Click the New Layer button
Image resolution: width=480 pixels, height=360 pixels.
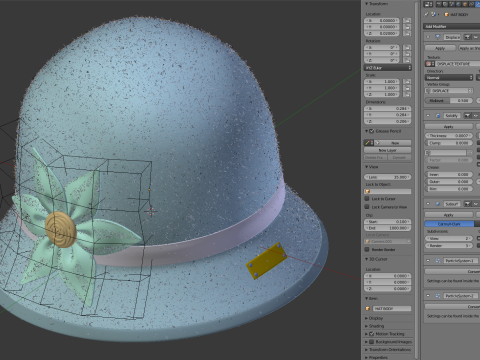(387, 150)
